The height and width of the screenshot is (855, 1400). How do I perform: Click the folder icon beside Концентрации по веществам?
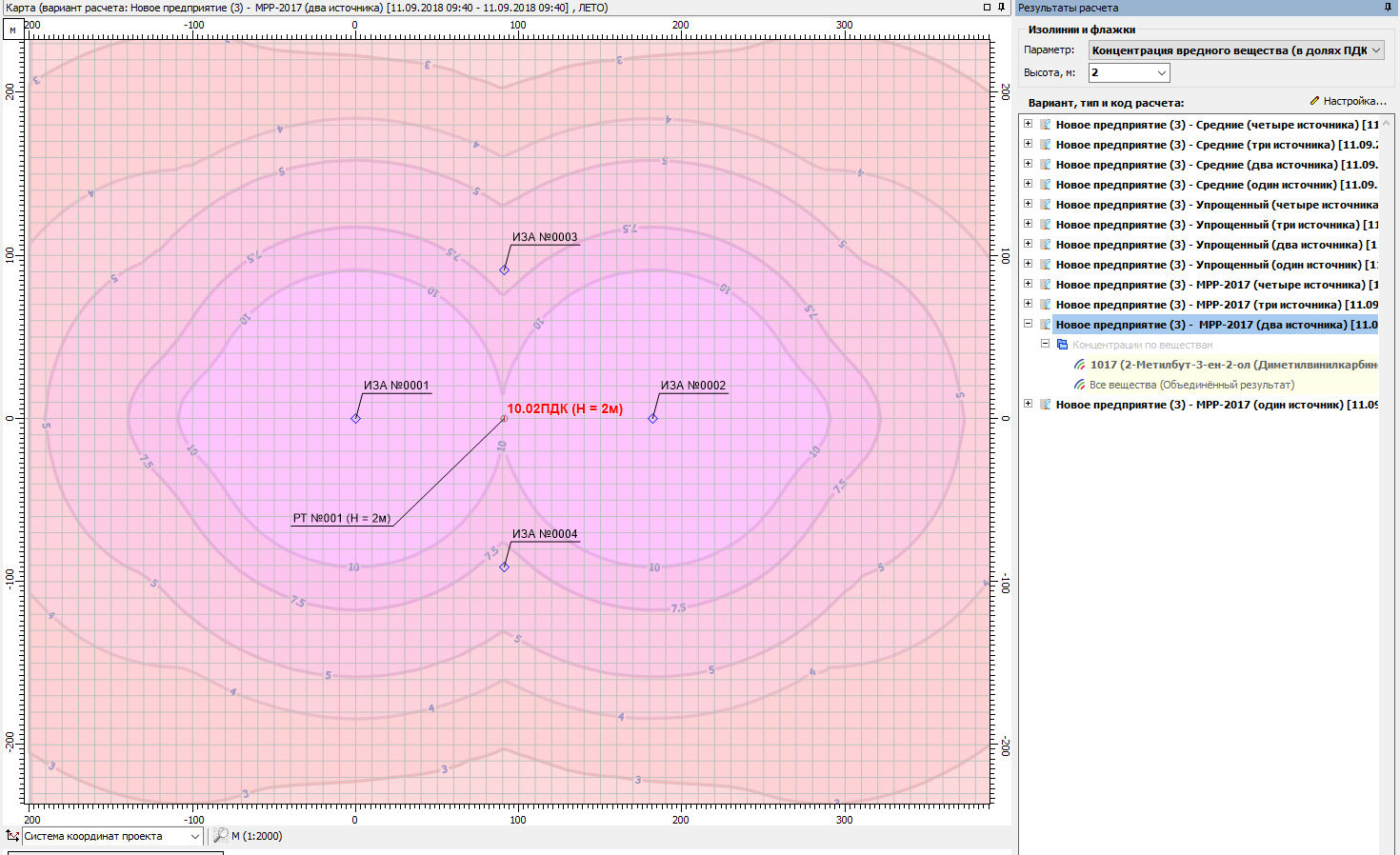point(1062,345)
